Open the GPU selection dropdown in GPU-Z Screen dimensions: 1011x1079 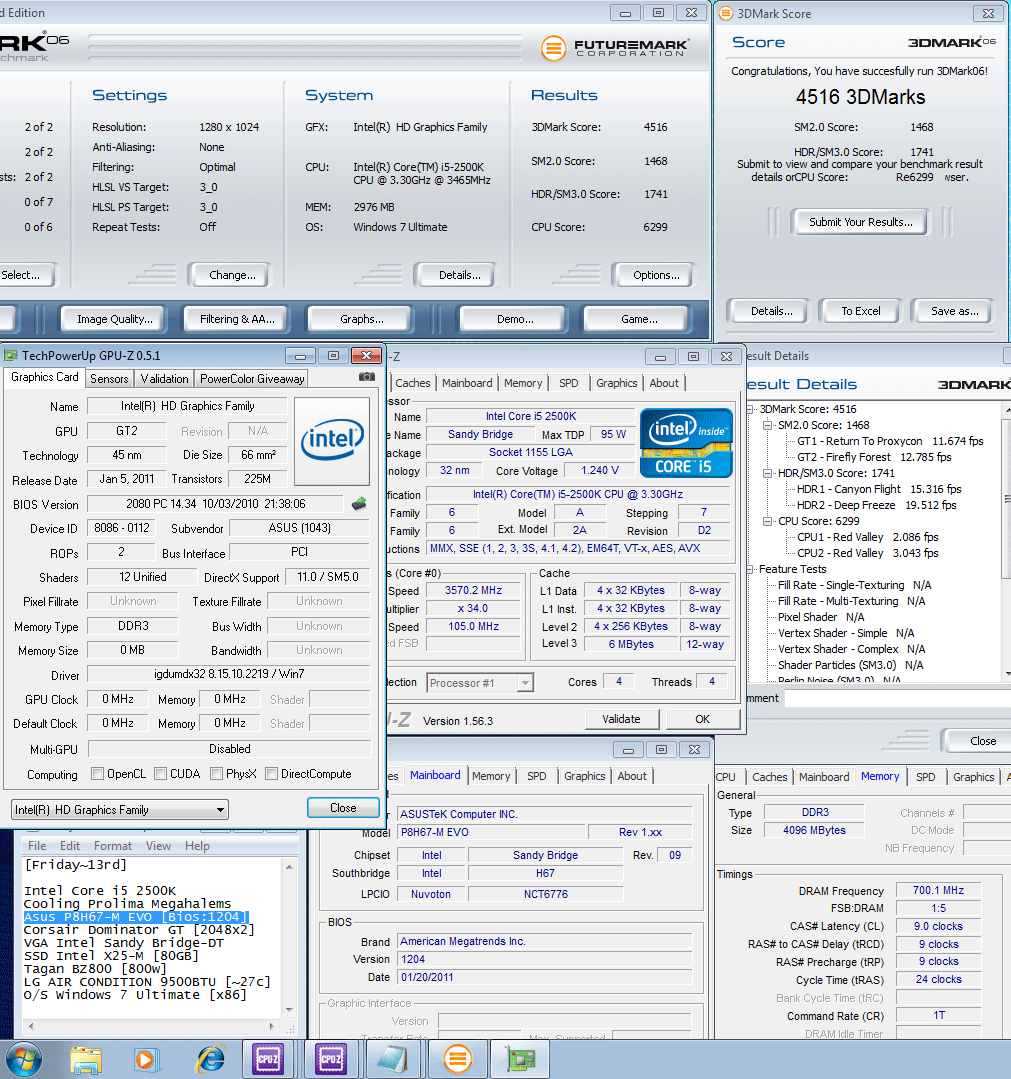tap(120, 809)
